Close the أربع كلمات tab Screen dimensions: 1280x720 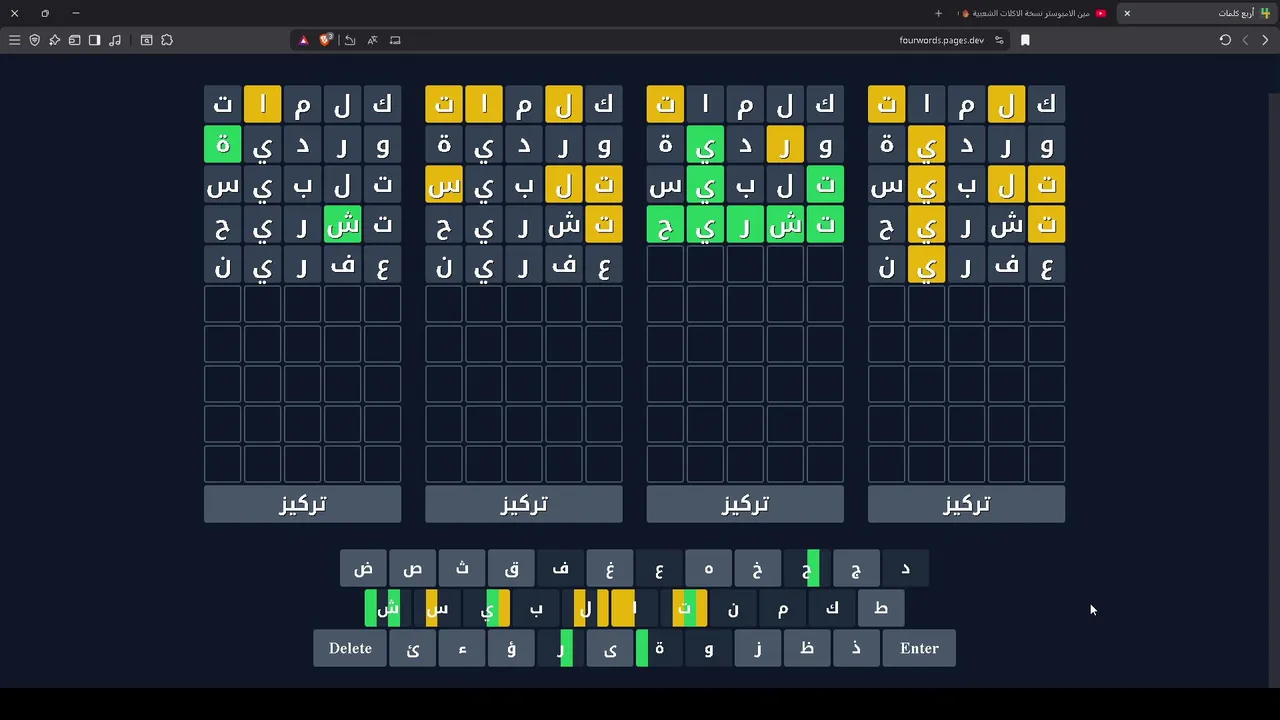(x=1127, y=13)
